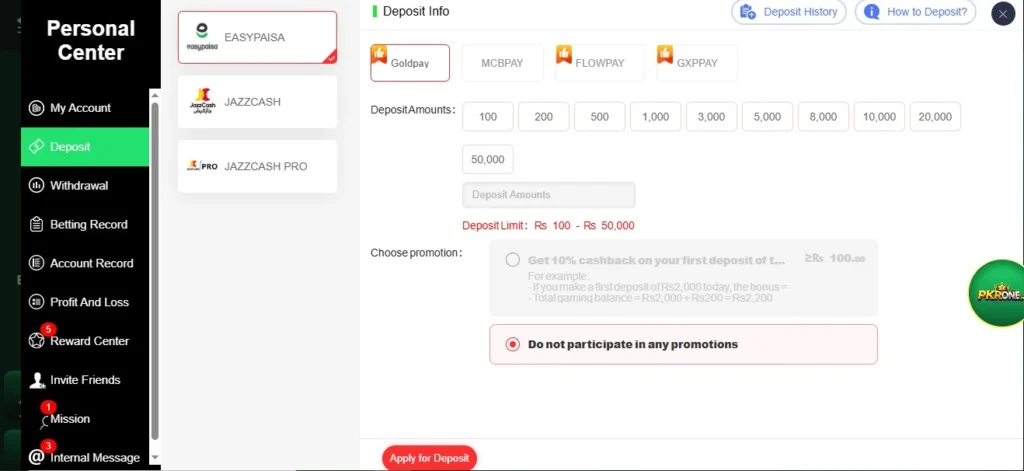This screenshot has width=1024, height=471.
Task: Pick the 20,000 deposit amount
Action: tap(935, 117)
